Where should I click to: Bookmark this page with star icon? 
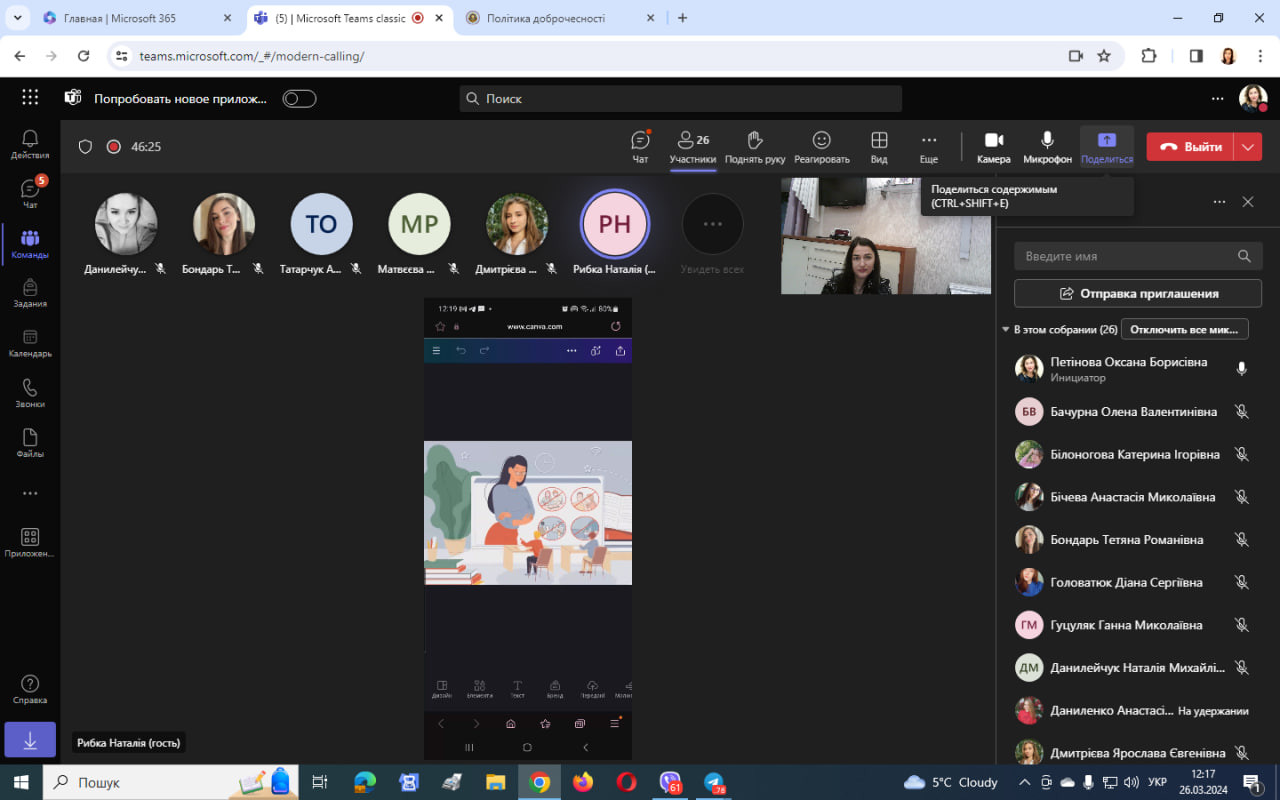coord(1104,56)
